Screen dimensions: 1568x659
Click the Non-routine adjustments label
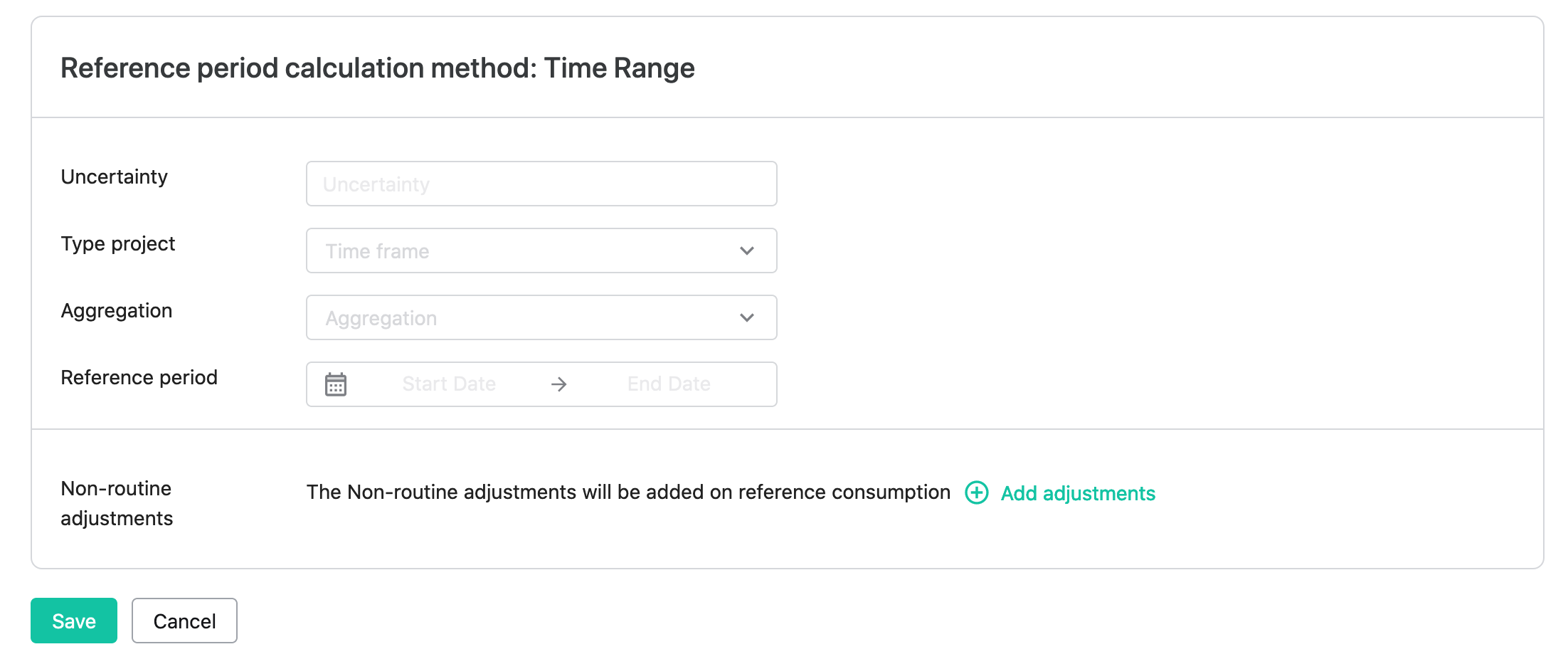(117, 503)
